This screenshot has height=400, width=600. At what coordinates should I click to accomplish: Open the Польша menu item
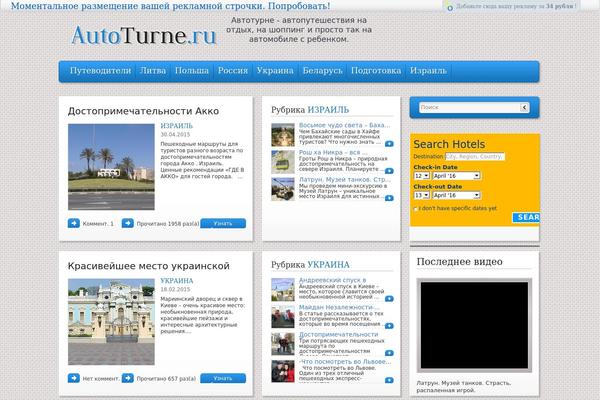coord(192,71)
